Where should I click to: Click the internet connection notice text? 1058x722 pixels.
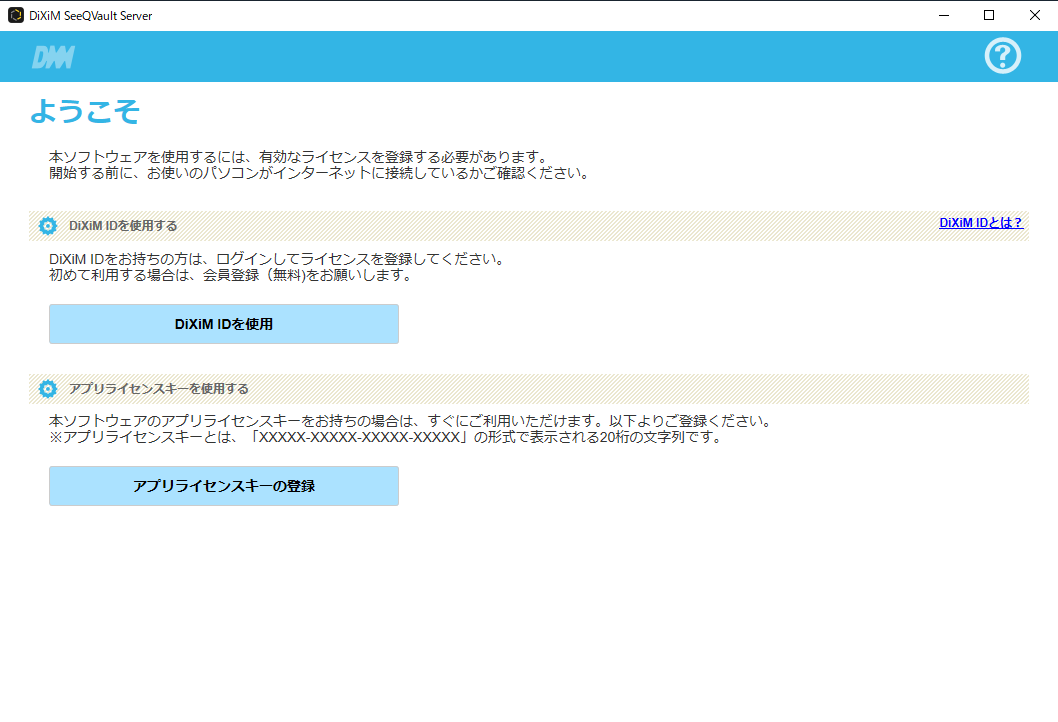pyautogui.click(x=318, y=173)
